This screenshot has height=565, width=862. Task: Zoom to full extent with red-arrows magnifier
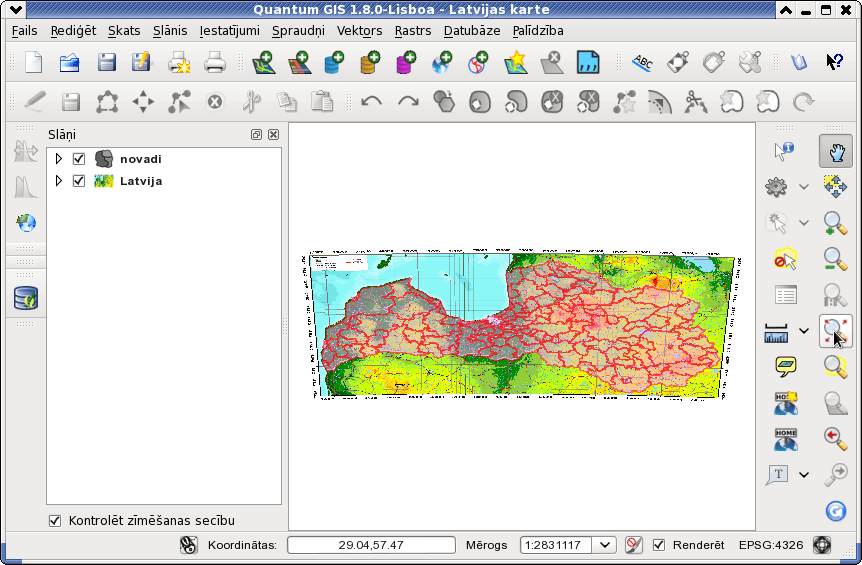point(836,331)
